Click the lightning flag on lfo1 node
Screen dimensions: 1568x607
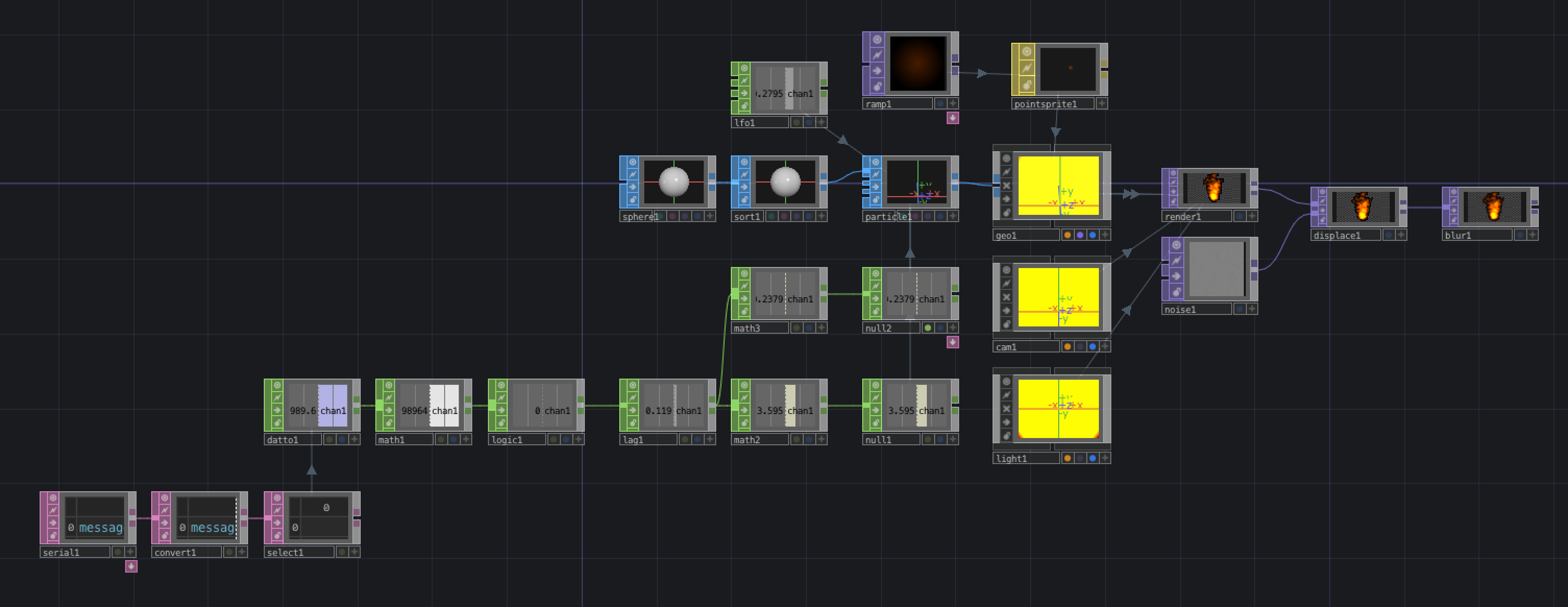[x=744, y=80]
